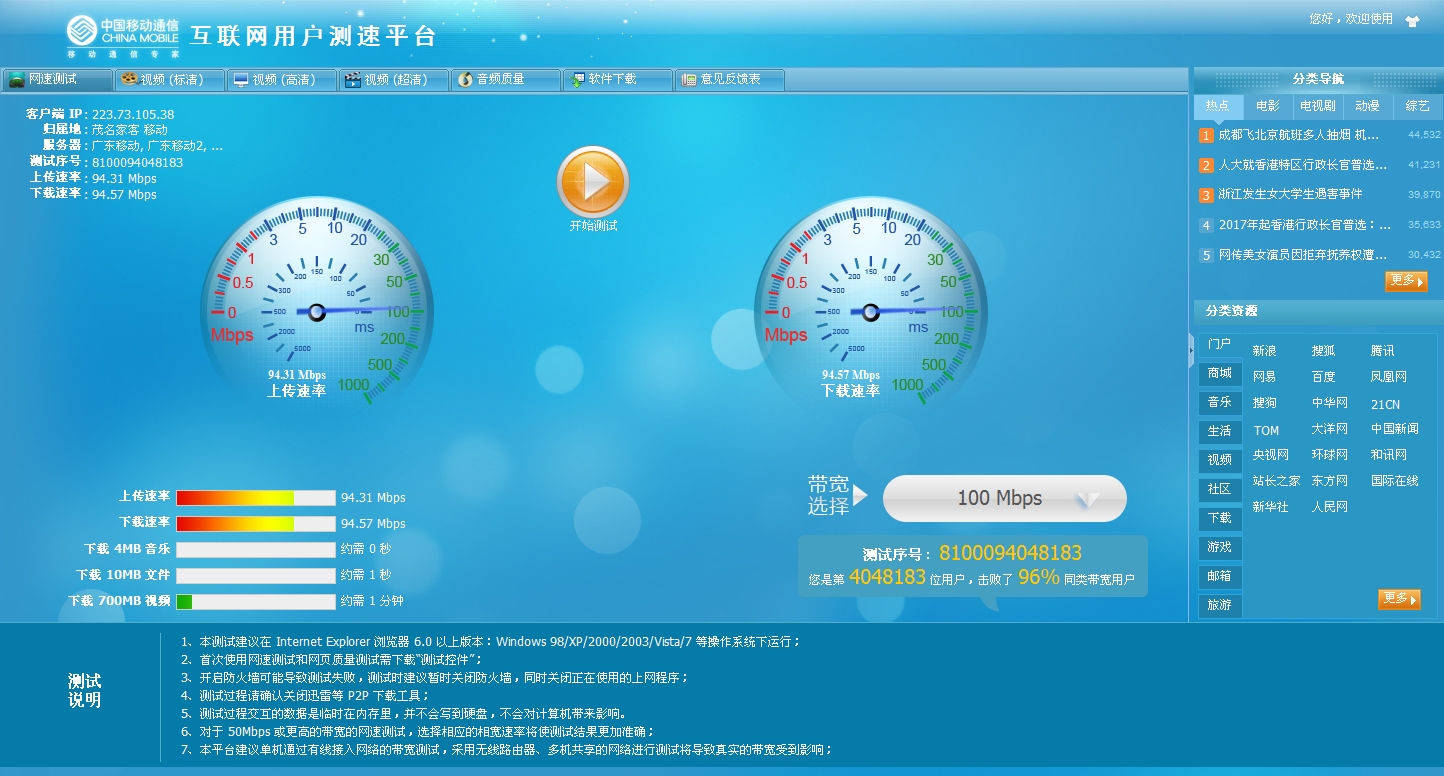Click the standard video tab icon
This screenshot has width=1444, height=776.
click(x=129, y=80)
